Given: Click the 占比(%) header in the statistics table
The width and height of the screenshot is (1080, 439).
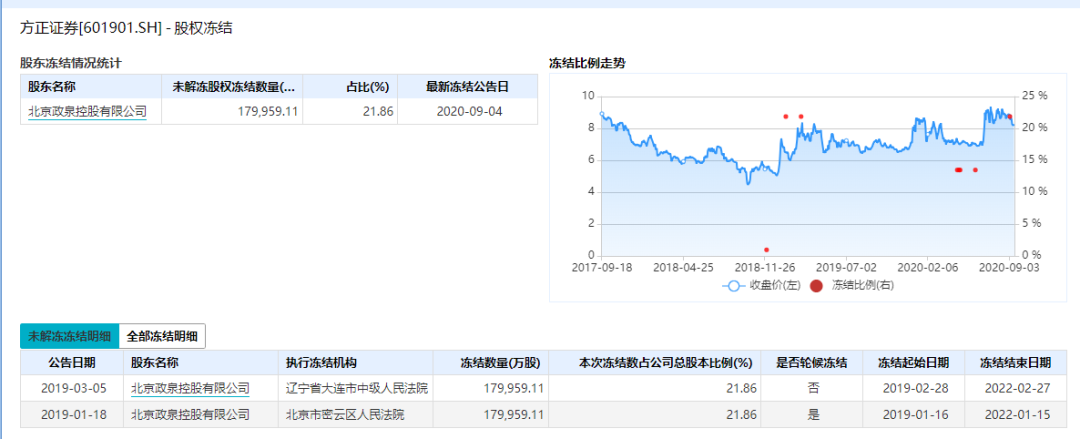Looking at the screenshot, I should coord(367,87).
